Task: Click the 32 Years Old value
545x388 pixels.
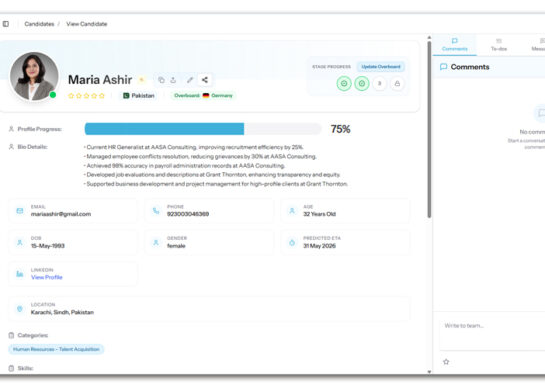Action: [319, 214]
